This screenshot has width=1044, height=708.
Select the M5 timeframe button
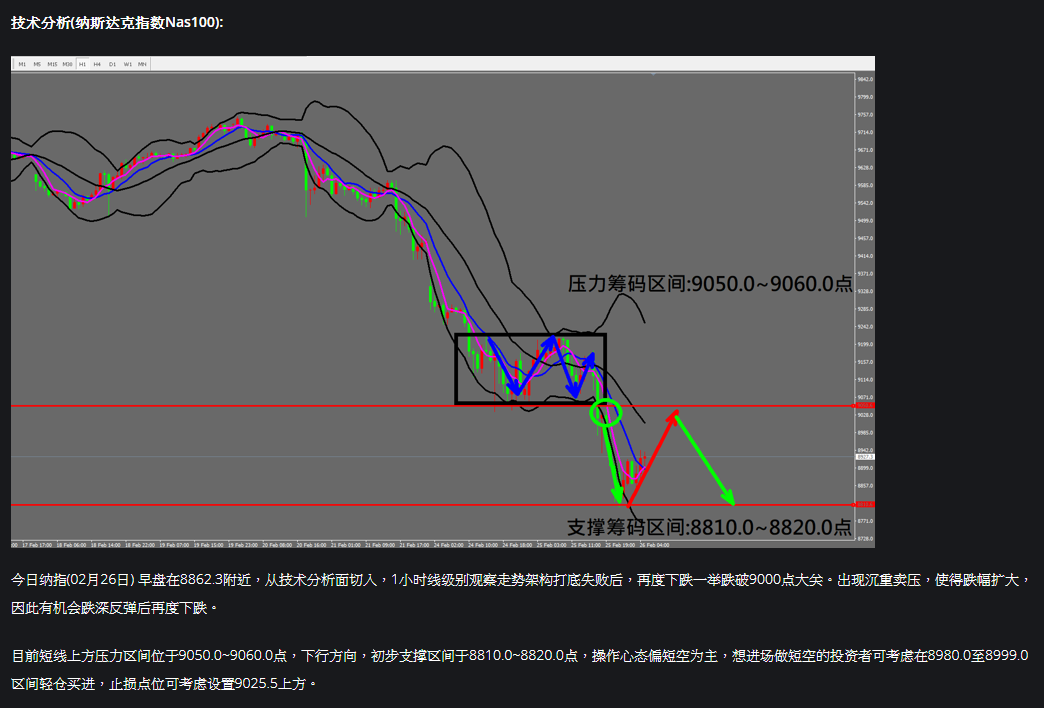point(37,64)
